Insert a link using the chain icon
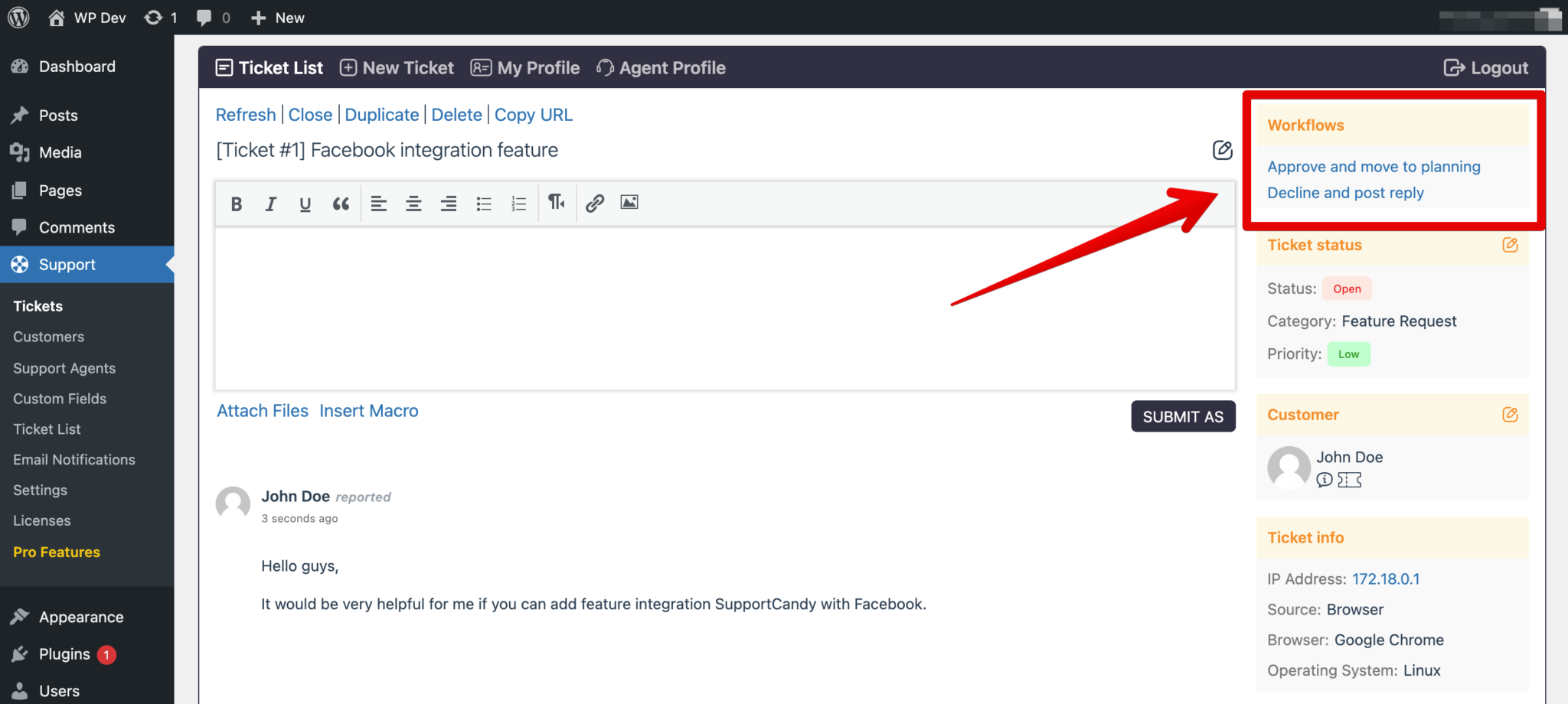Image resolution: width=1568 pixels, height=704 pixels. click(x=595, y=203)
